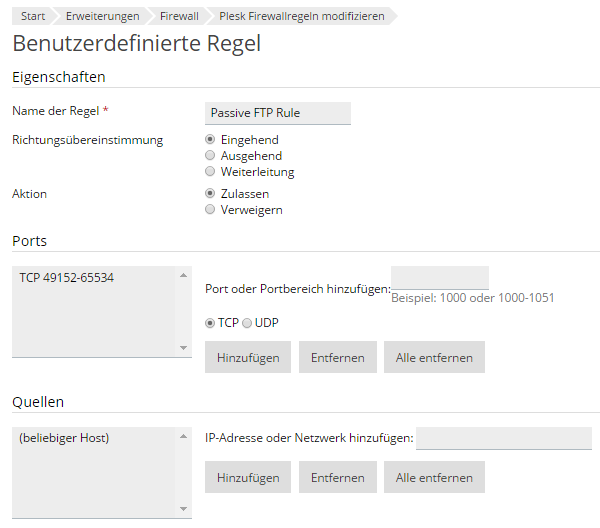This screenshot has height=528, width=600.
Task: Select the Eingehend direction radio button
Action: click(210, 139)
